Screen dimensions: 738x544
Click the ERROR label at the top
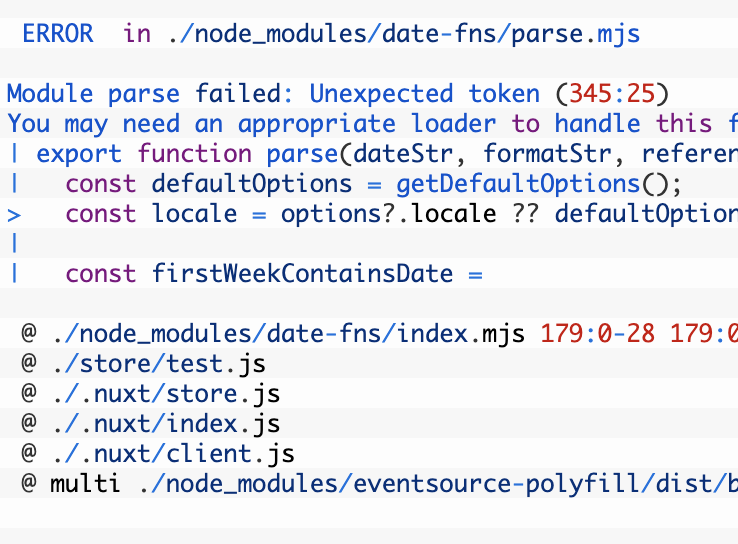(57, 34)
